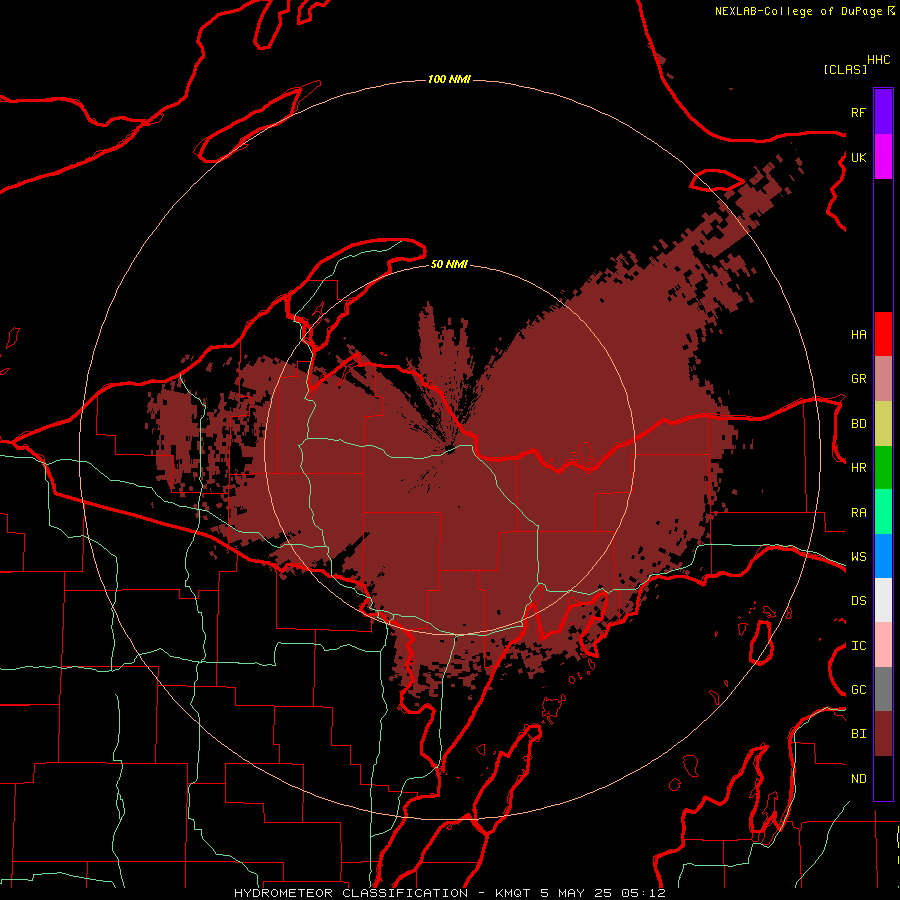Click the IC legend label

(x=859, y=646)
